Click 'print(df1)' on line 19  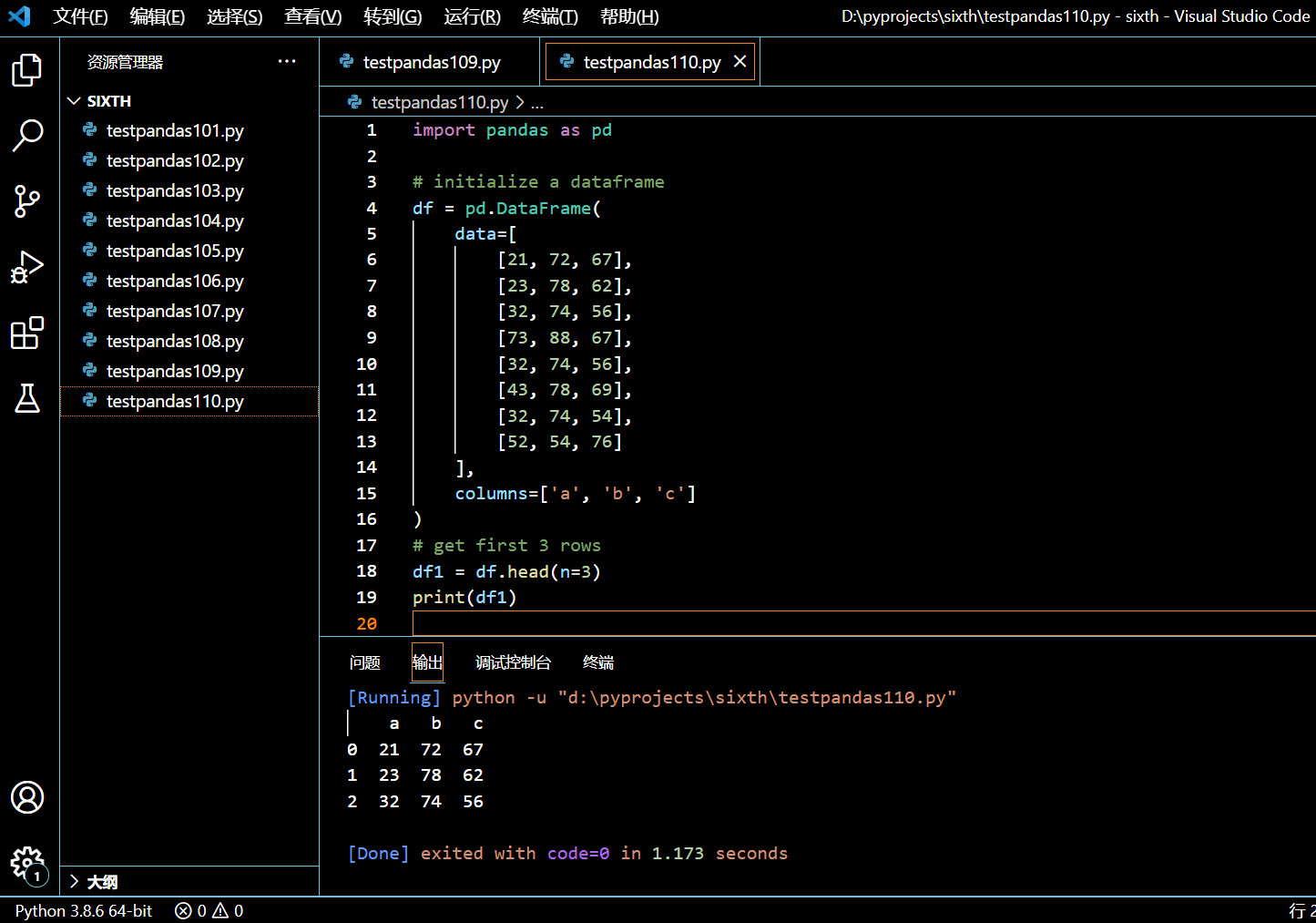(x=464, y=597)
